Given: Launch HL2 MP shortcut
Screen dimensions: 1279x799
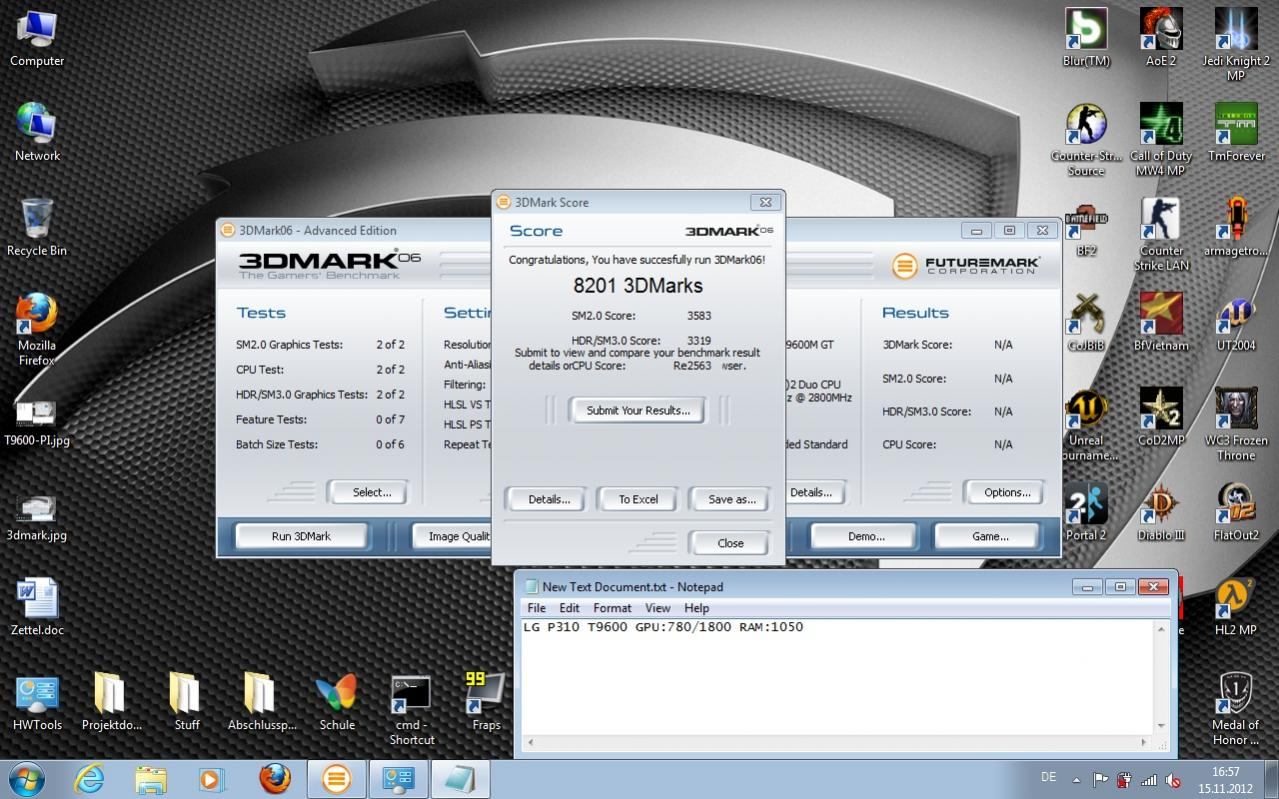Looking at the screenshot, I should click(1236, 607).
